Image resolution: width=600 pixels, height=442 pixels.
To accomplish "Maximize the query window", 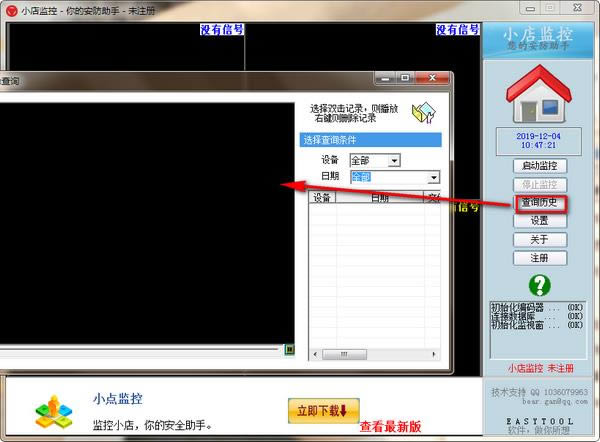I will click(x=406, y=78).
